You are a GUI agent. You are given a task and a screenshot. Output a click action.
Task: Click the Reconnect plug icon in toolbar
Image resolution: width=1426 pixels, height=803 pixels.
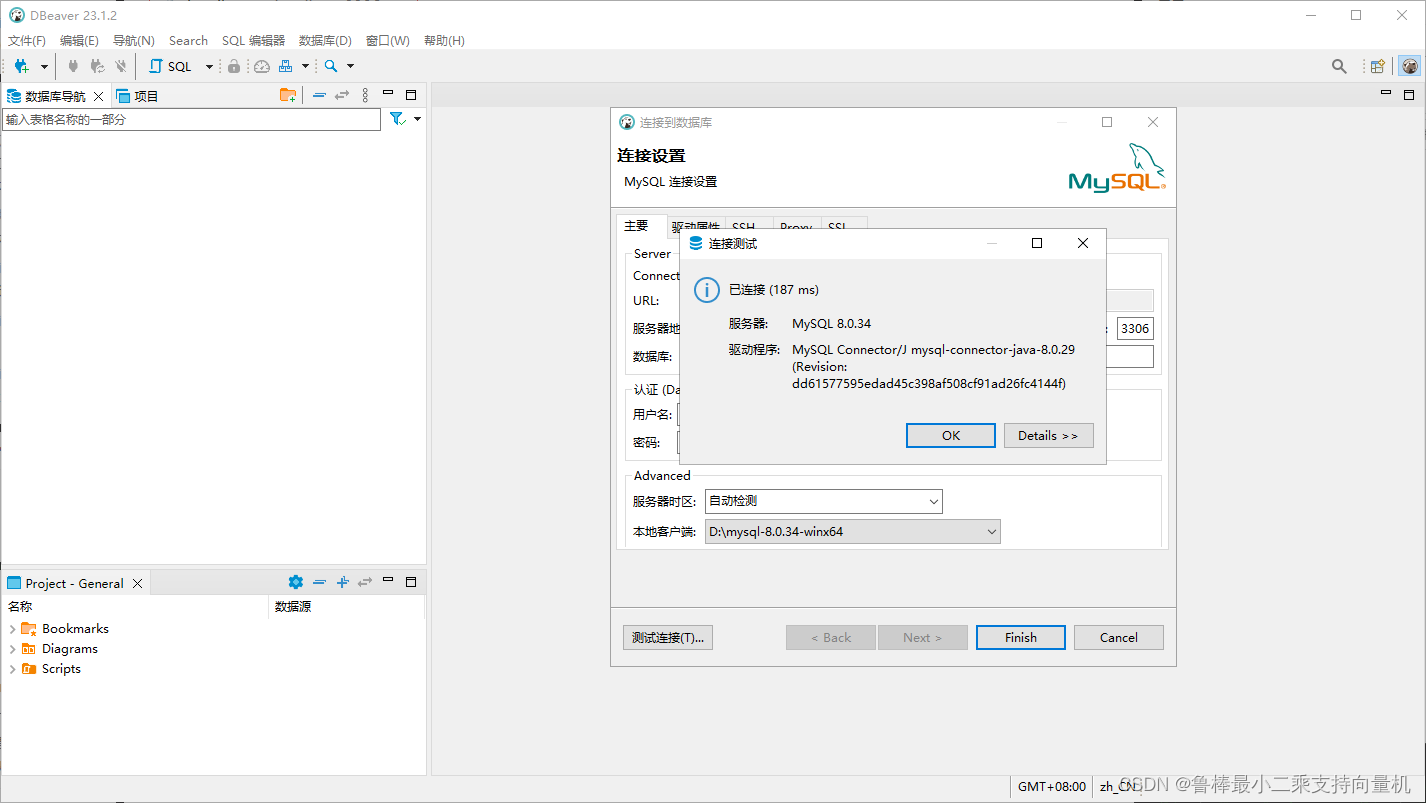(97, 66)
